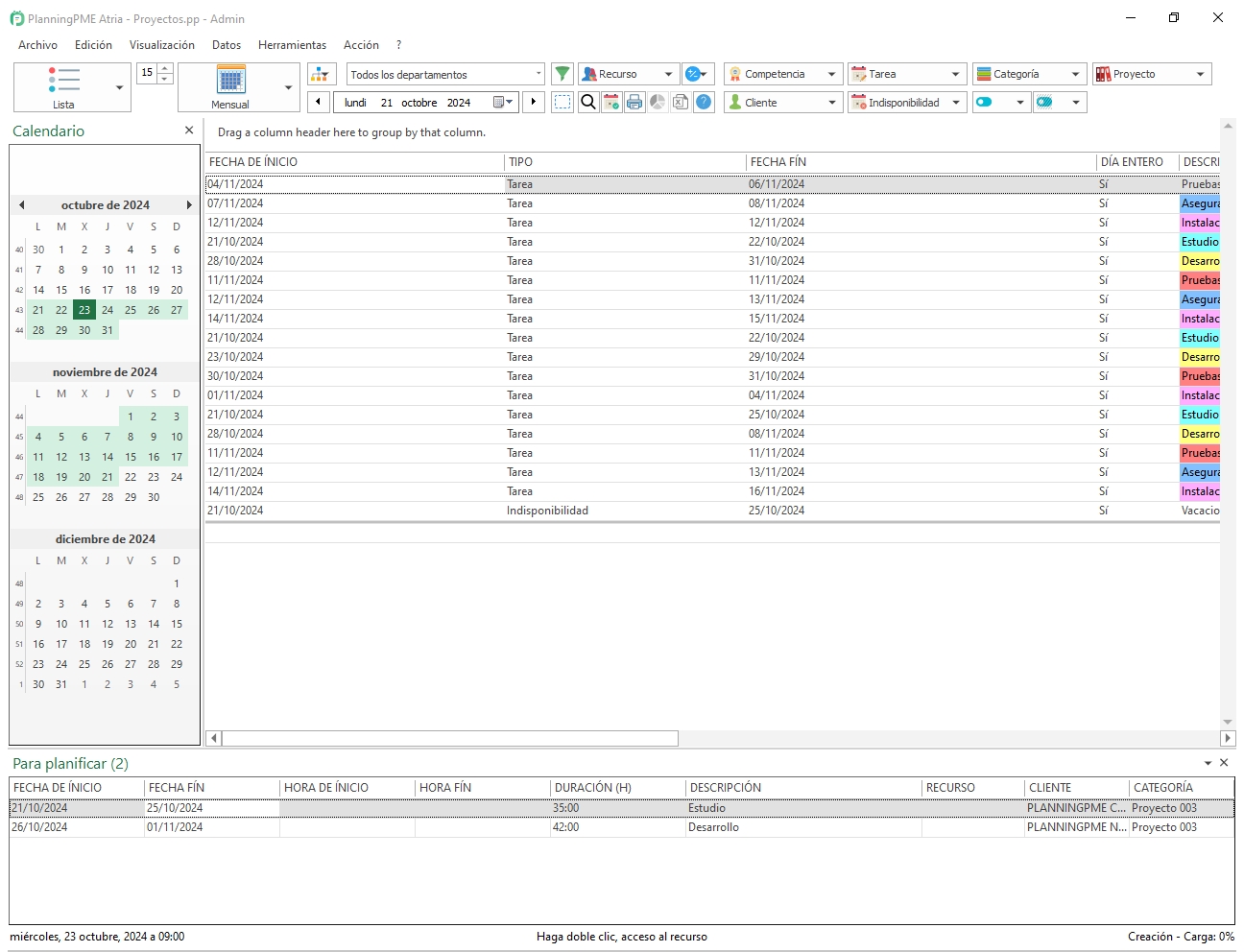Click the magnifying glass search icon

[588, 102]
